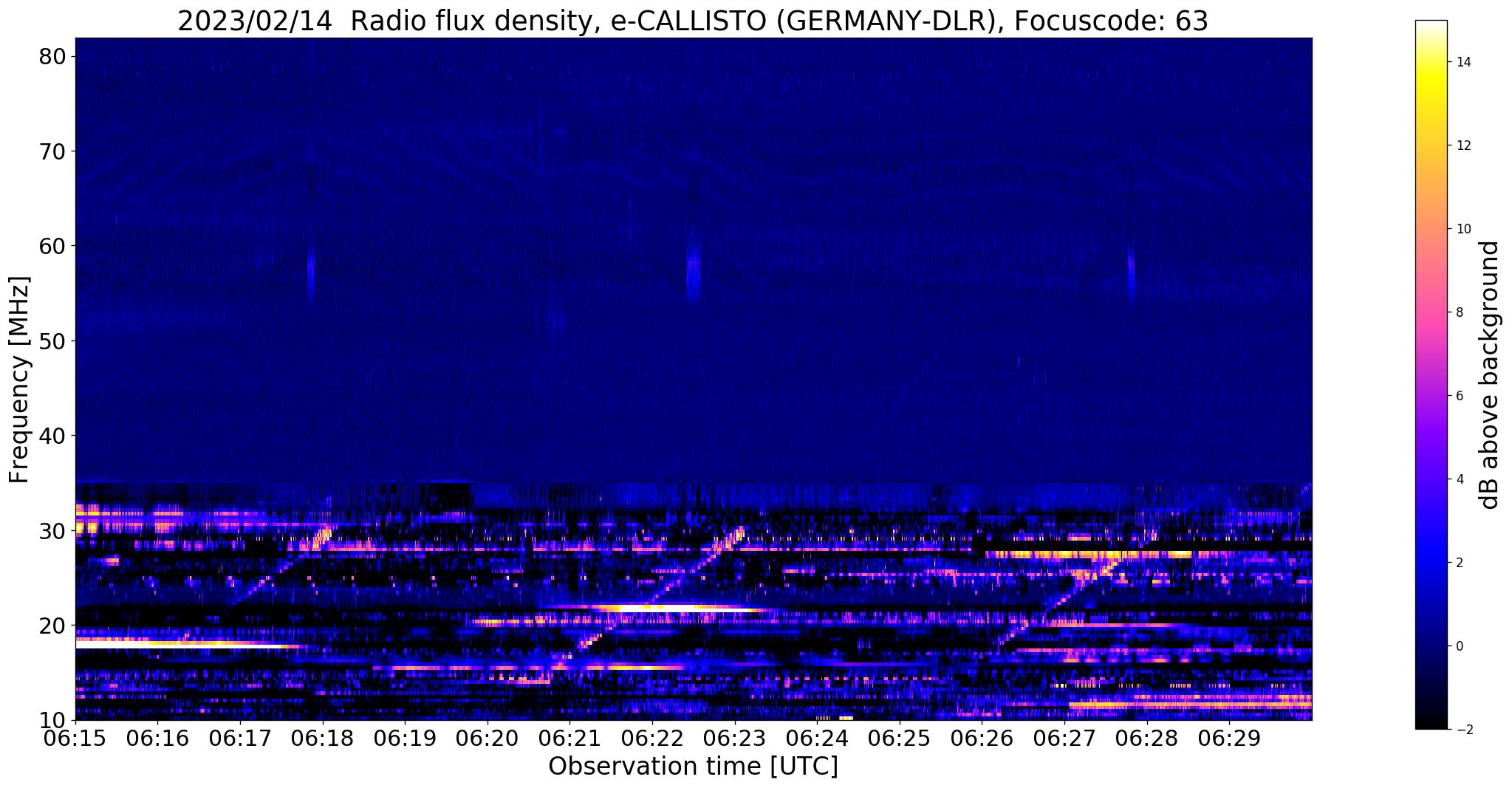Viewport: 1512px width, 788px height.
Task: Click the 06:18 time tick label
Action: (x=323, y=738)
